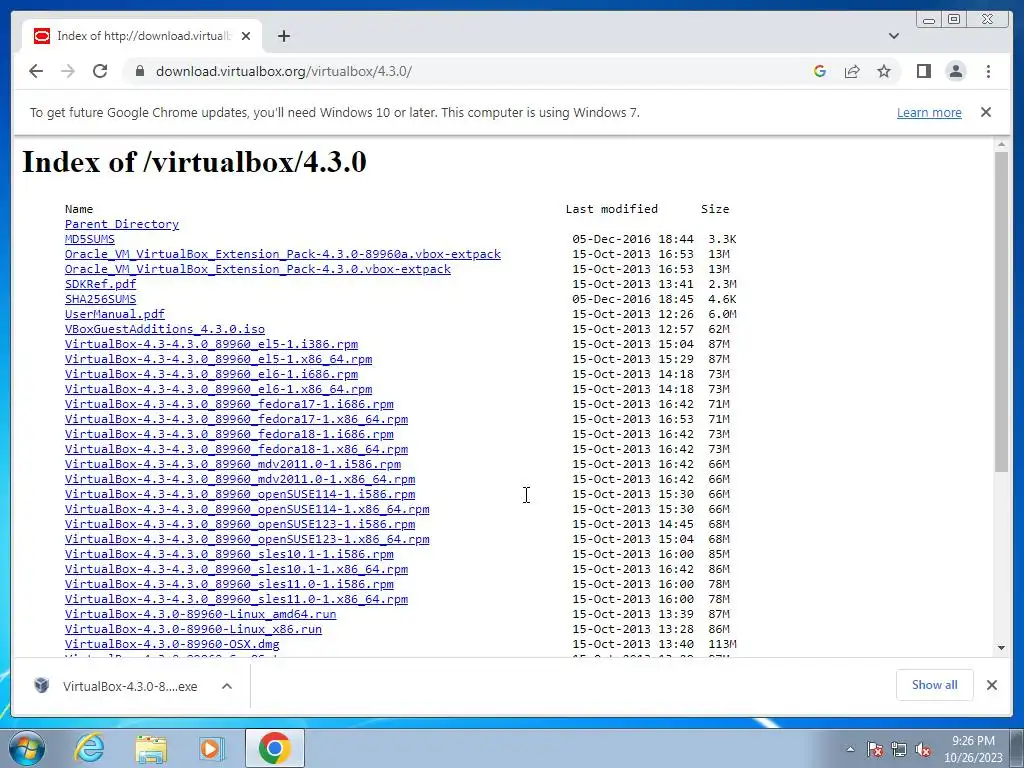
Task: Download VirtualBox-4.3.0-89960-Linux_amd64.run
Action: coord(200,615)
